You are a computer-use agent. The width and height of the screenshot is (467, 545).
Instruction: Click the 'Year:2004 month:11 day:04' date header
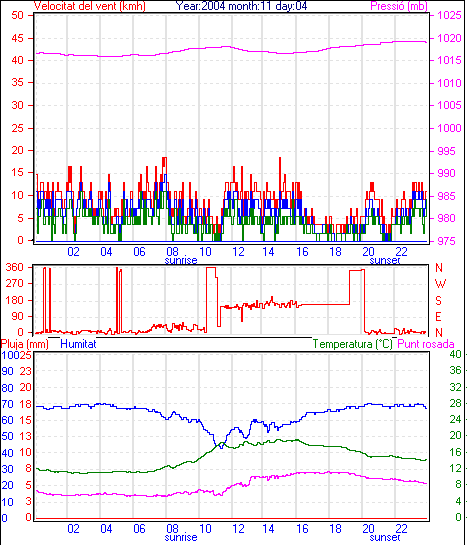pyautogui.click(x=241, y=6)
